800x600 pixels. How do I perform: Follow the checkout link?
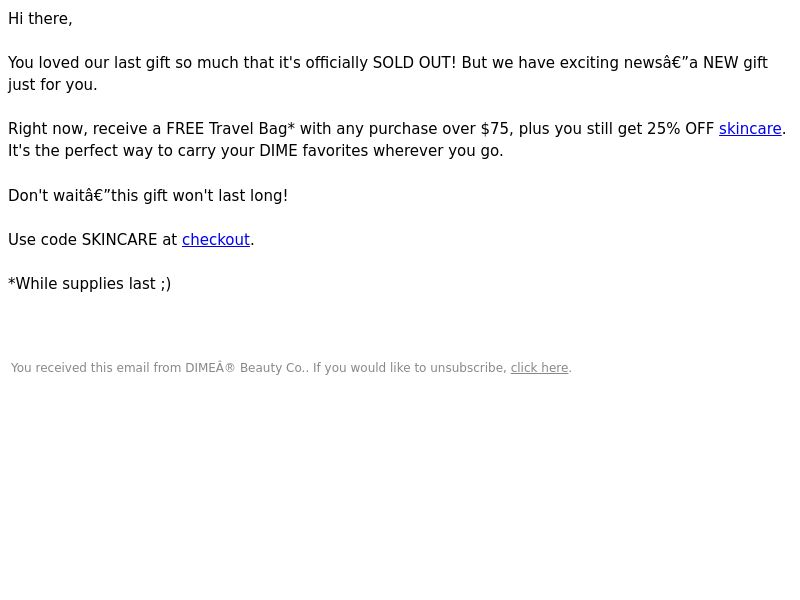click(216, 240)
